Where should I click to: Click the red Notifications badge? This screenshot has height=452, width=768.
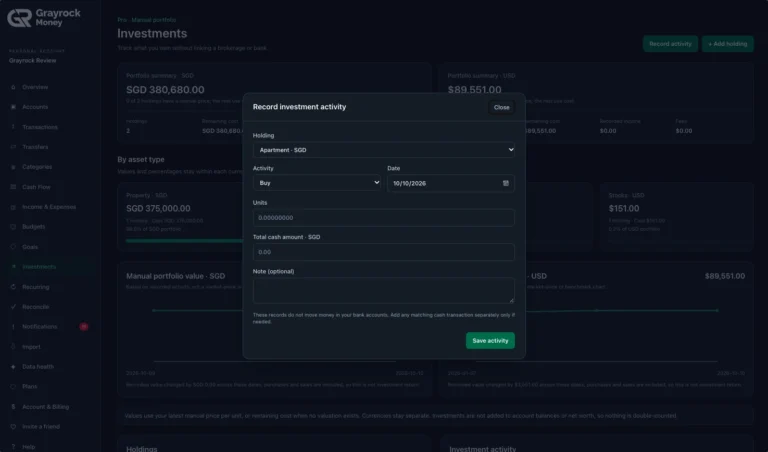pos(84,327)
